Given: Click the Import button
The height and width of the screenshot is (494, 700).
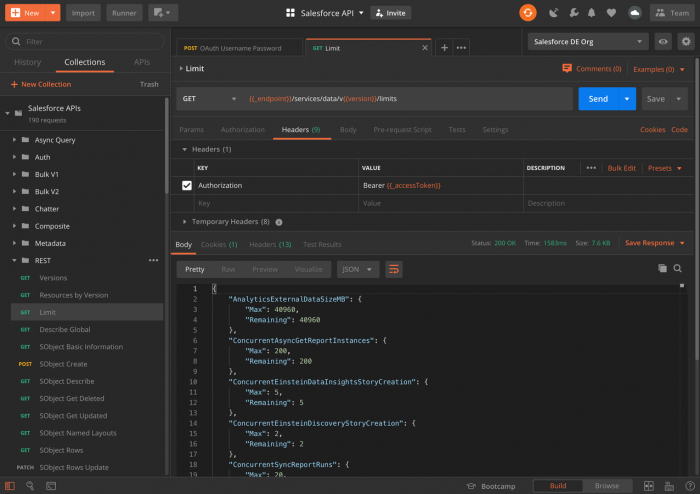Looking at the screenshot, I should [x=83, y=13].
